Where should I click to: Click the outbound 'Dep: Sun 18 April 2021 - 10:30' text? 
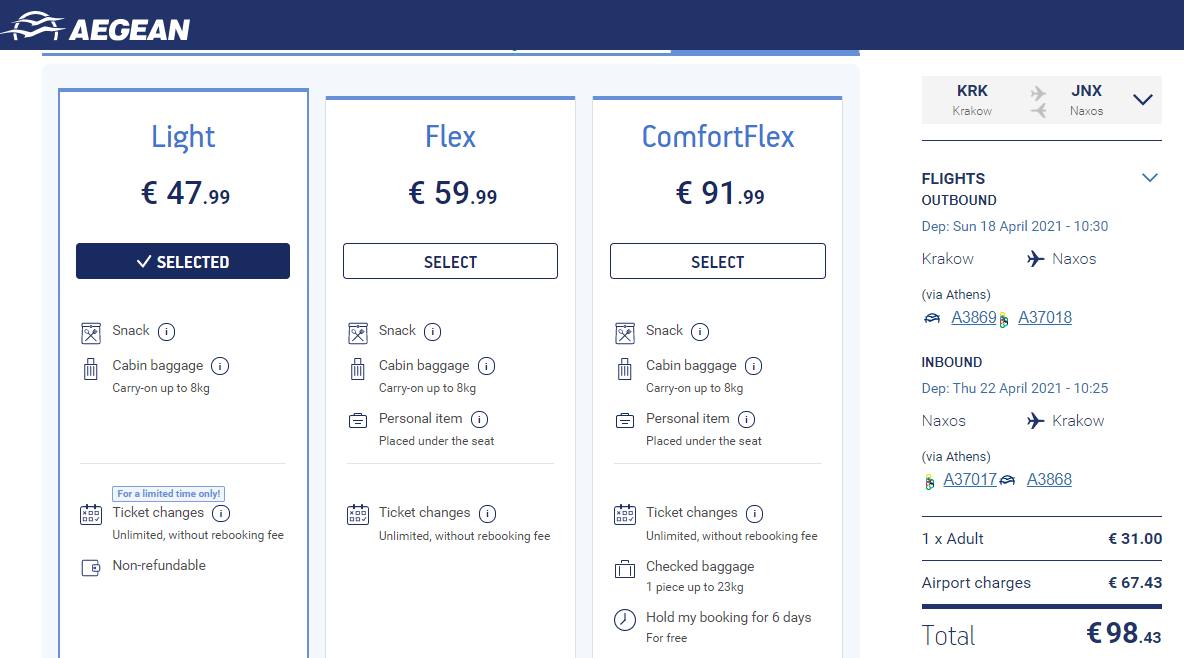click(x=1014, y=227)
